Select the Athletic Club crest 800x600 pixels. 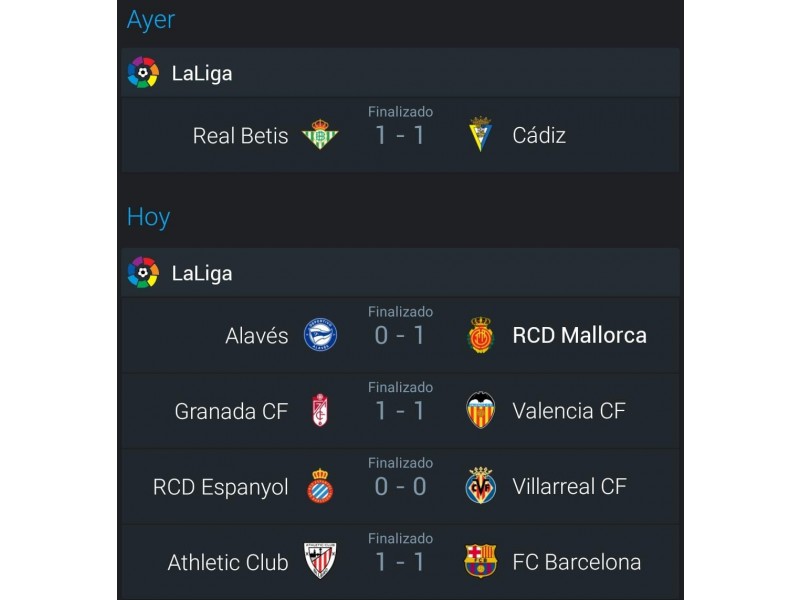click(320, 561)
